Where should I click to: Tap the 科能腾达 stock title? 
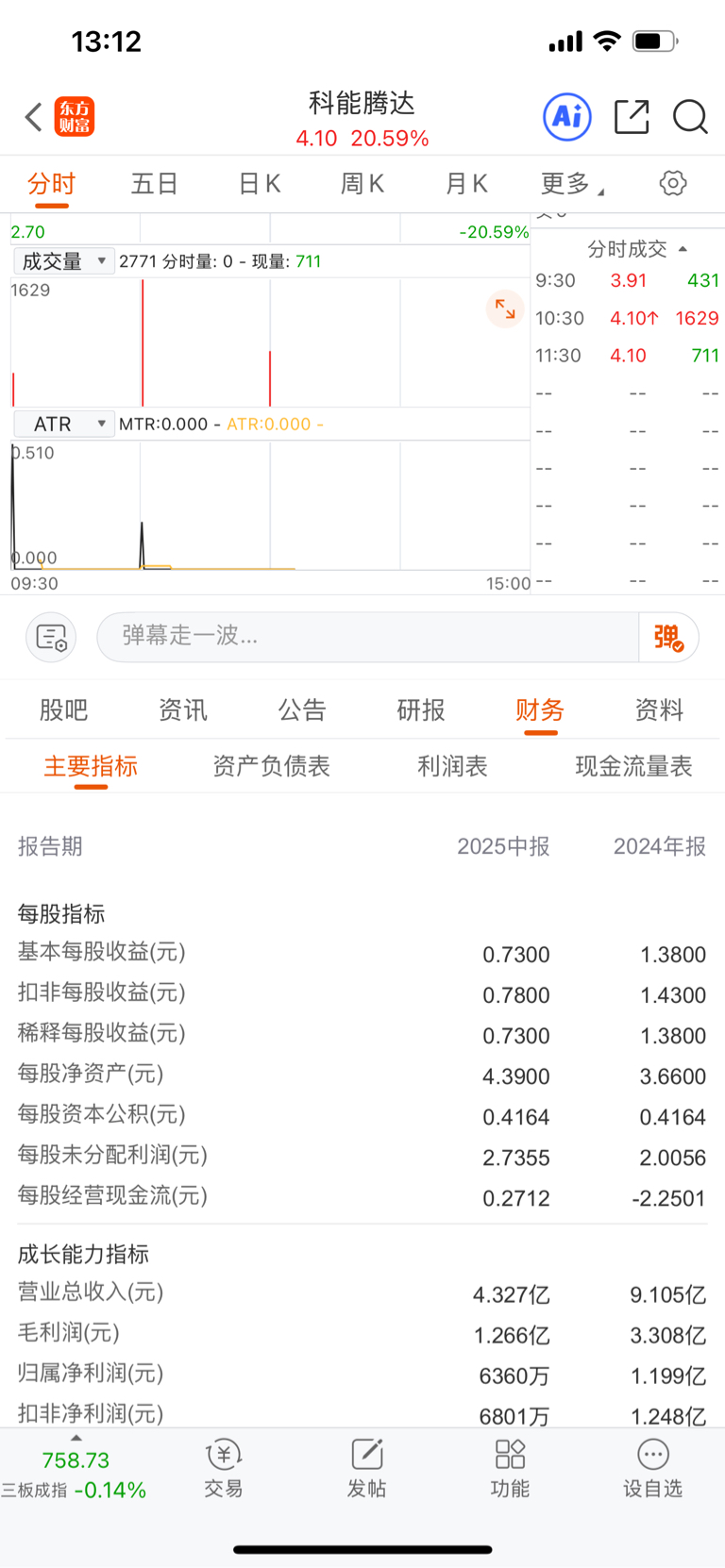362,103
